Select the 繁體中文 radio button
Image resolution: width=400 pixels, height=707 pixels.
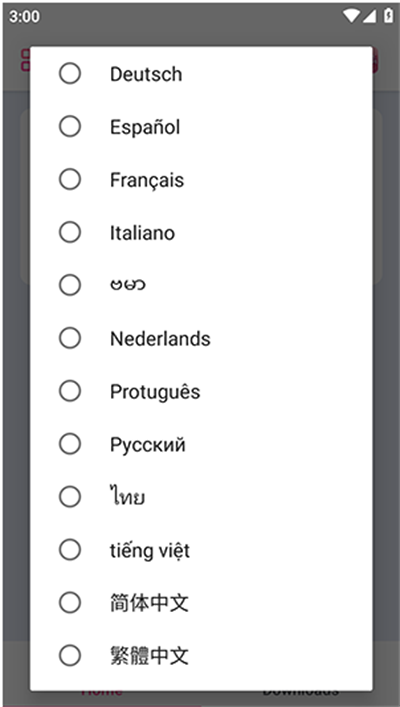coord(70,656)
